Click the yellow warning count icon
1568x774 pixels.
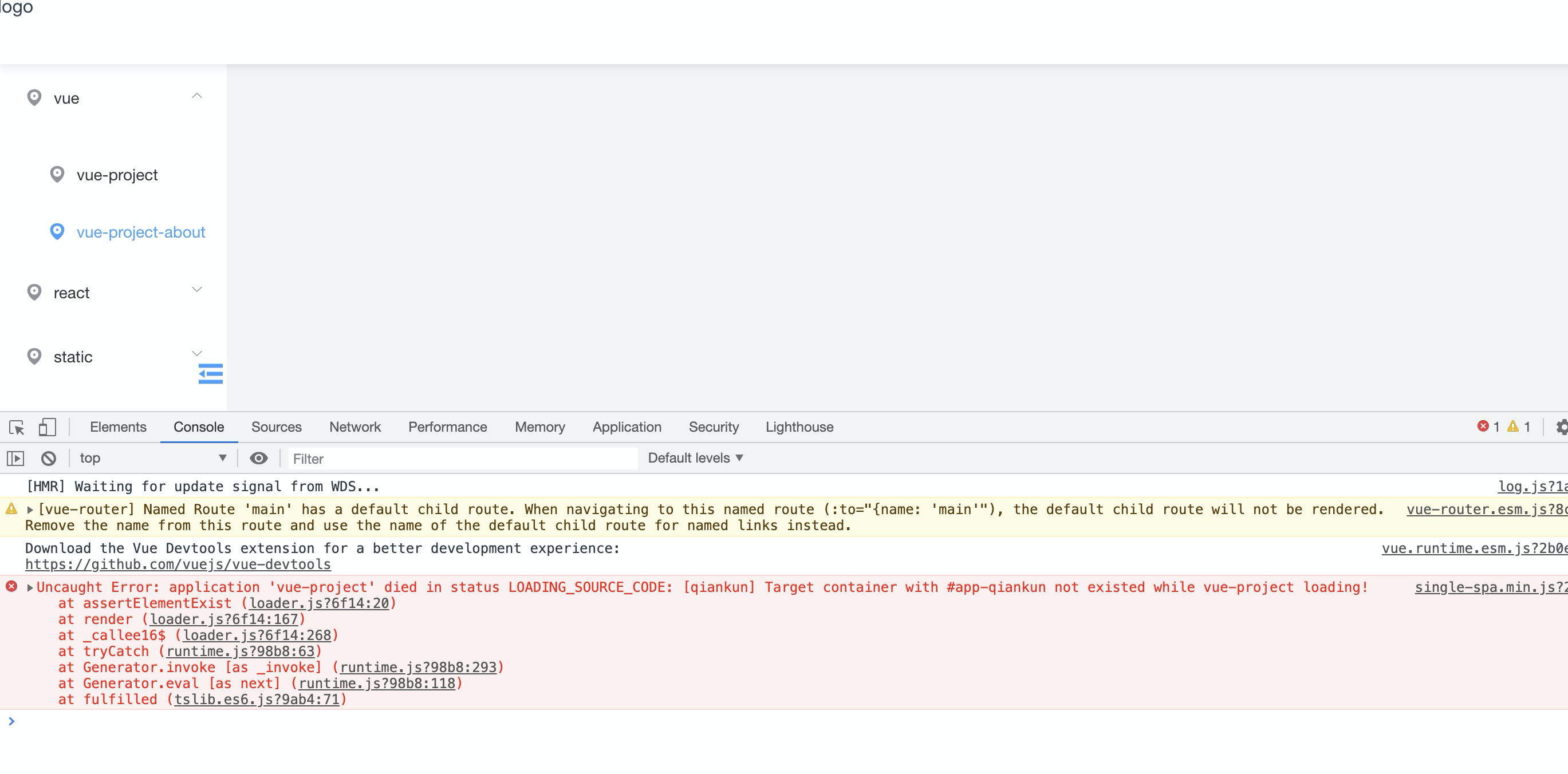click(x=1512, y=427)
